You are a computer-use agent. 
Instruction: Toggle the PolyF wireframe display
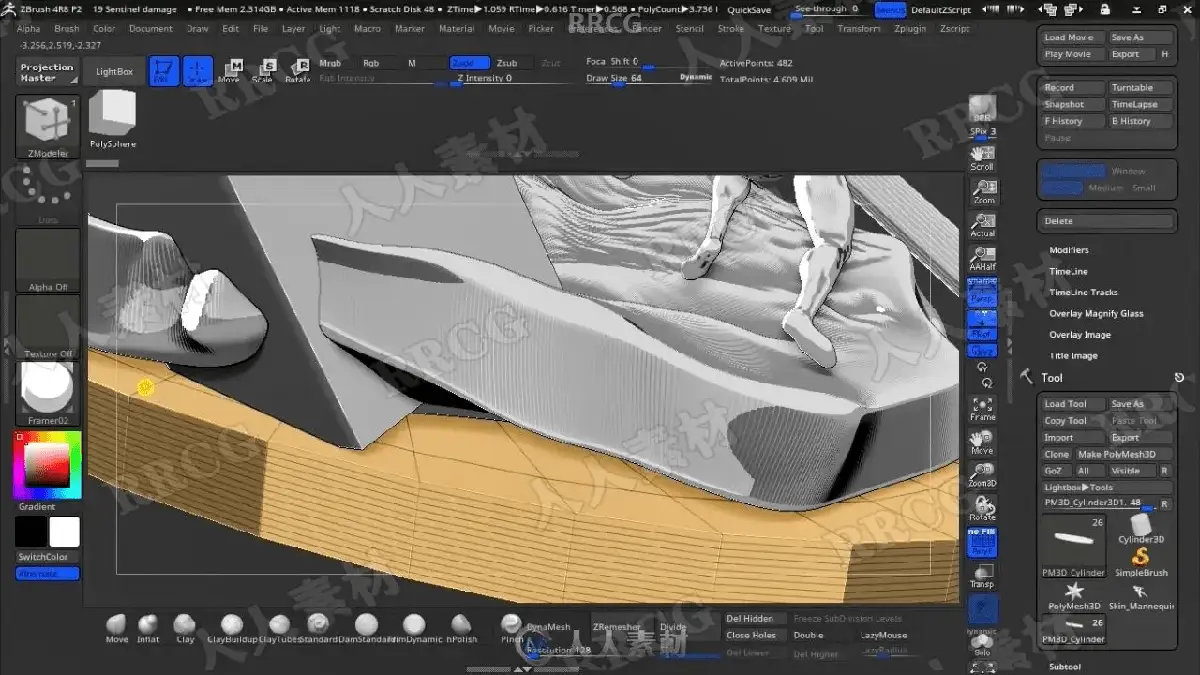click(x=982, y=543)
